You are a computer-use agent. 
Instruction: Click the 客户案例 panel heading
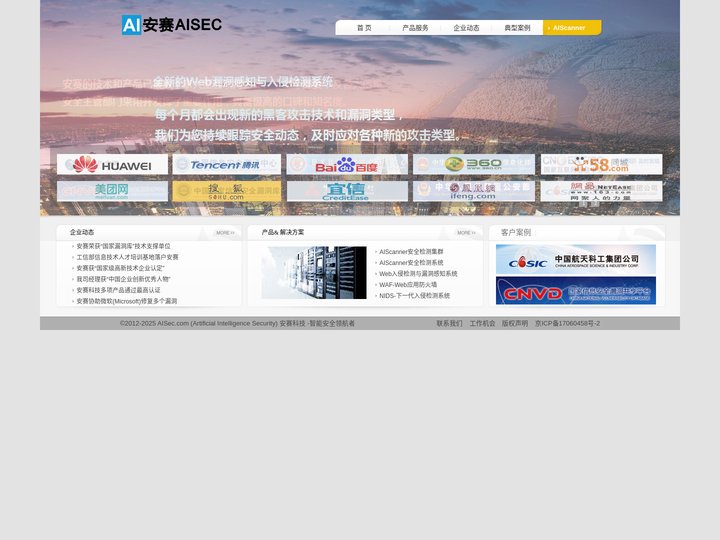pyautogui.click(x=516, y=232)
